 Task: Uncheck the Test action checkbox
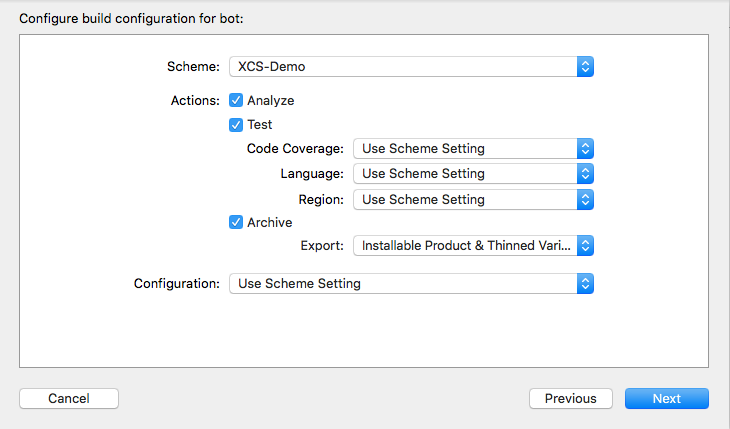pos(236,125)
